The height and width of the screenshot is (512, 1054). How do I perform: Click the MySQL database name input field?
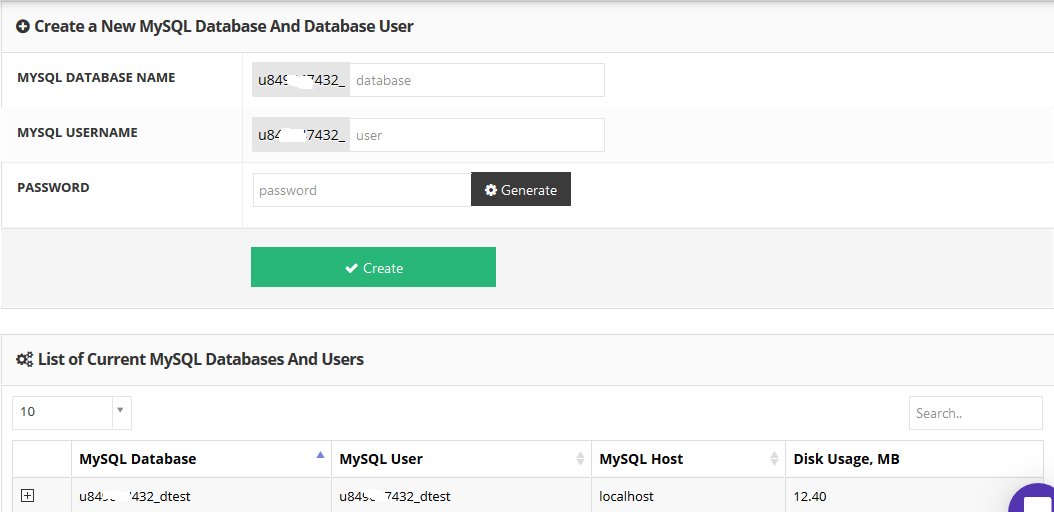click(x=477, y=80)
